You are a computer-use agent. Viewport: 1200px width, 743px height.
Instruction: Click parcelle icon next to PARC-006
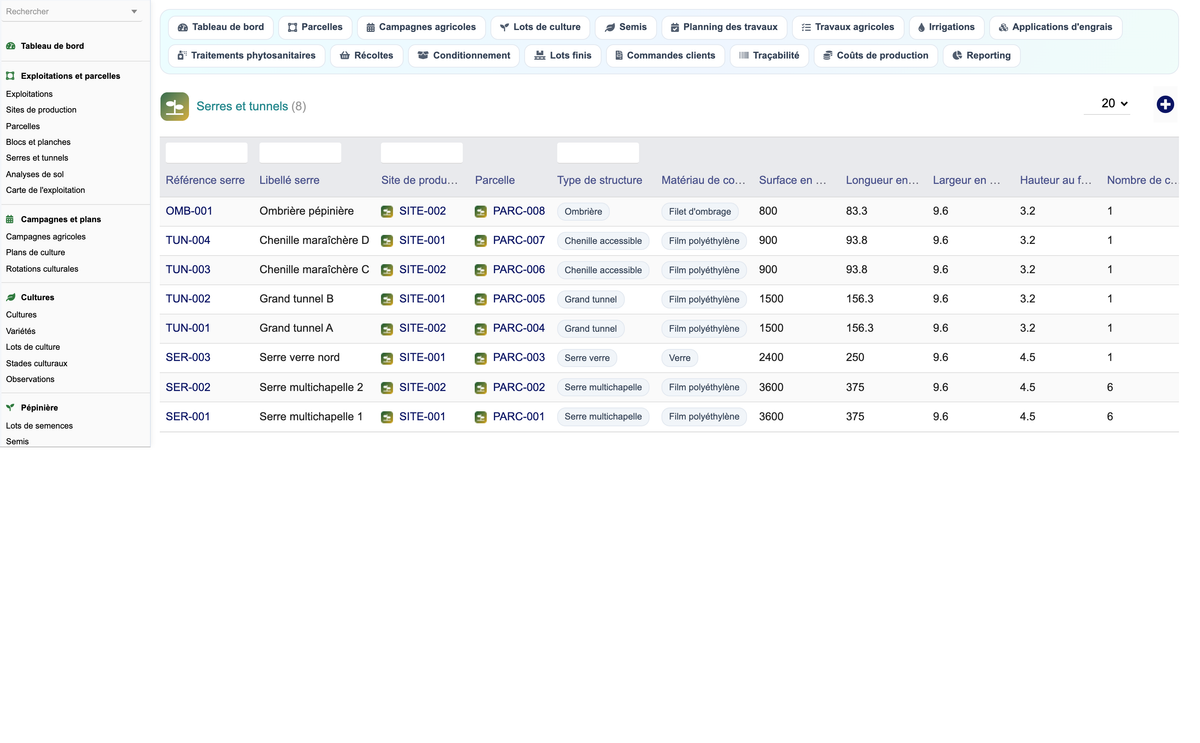(481, 270)
